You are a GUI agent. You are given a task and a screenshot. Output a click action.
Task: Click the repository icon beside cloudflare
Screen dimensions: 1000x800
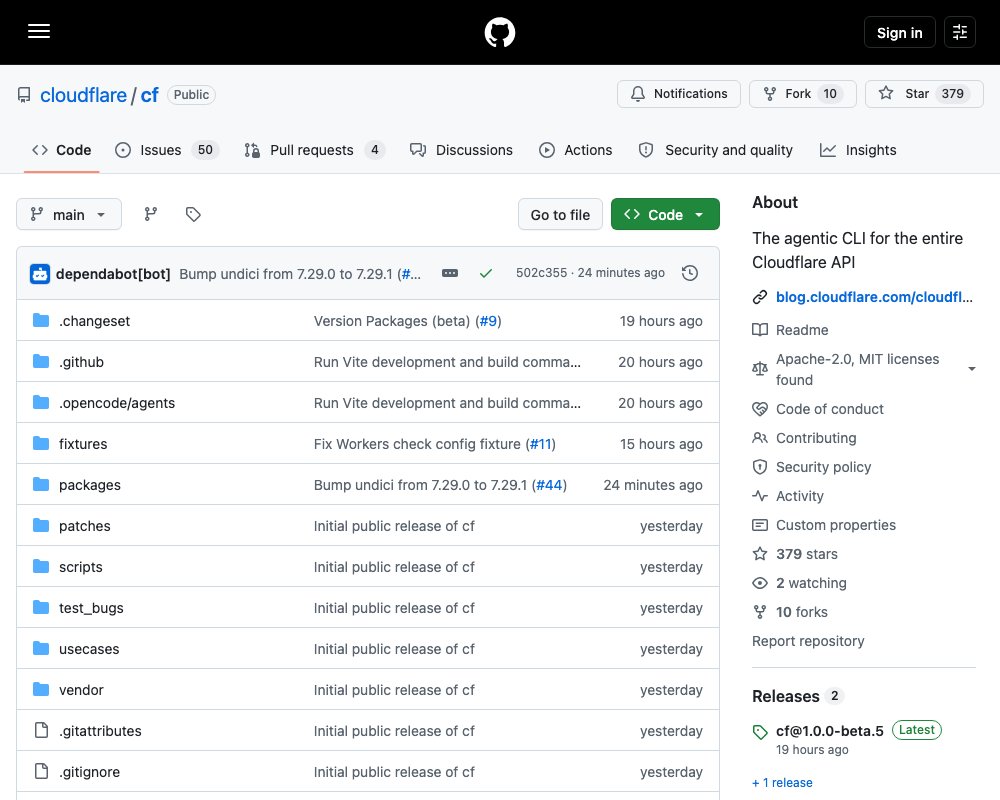(24, 95)
